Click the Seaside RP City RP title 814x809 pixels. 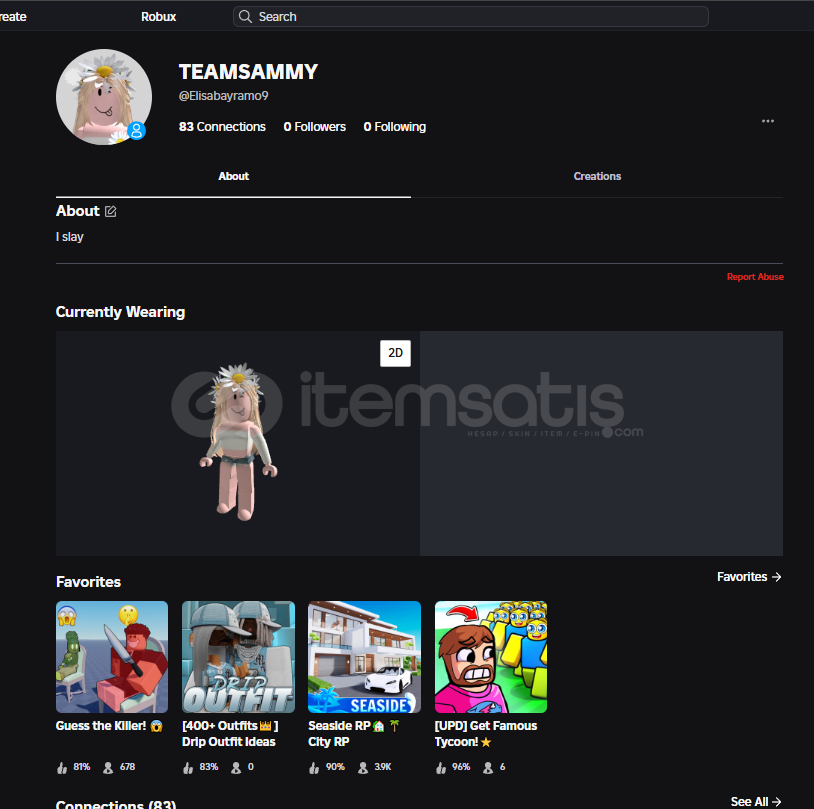click(x=354, y=734)
